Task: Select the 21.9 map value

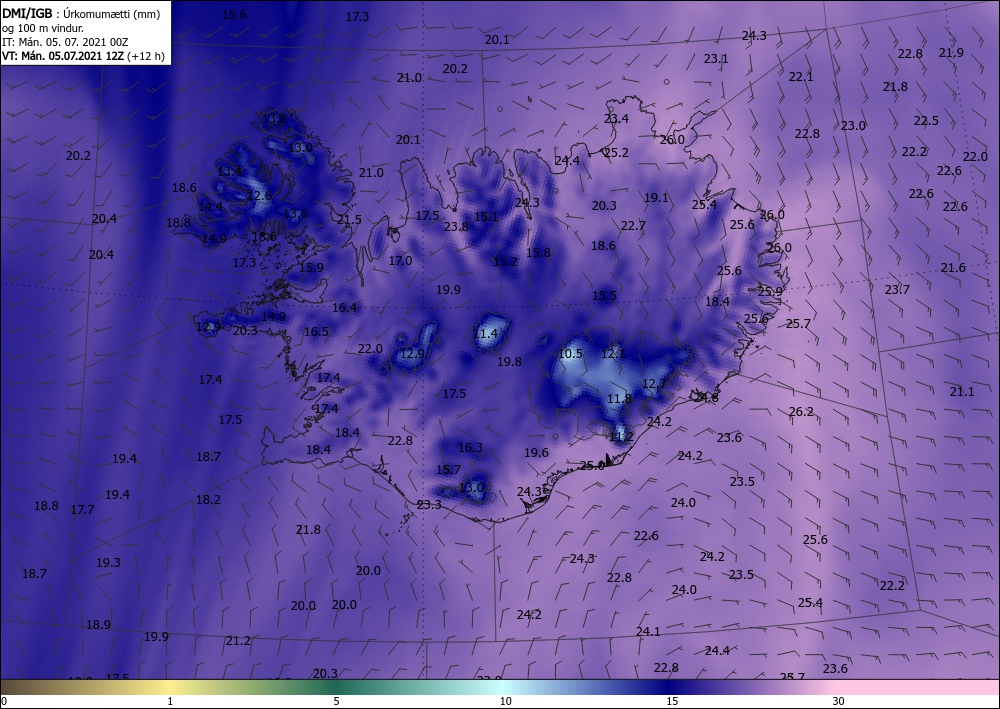Action: (x=951, y=53)
